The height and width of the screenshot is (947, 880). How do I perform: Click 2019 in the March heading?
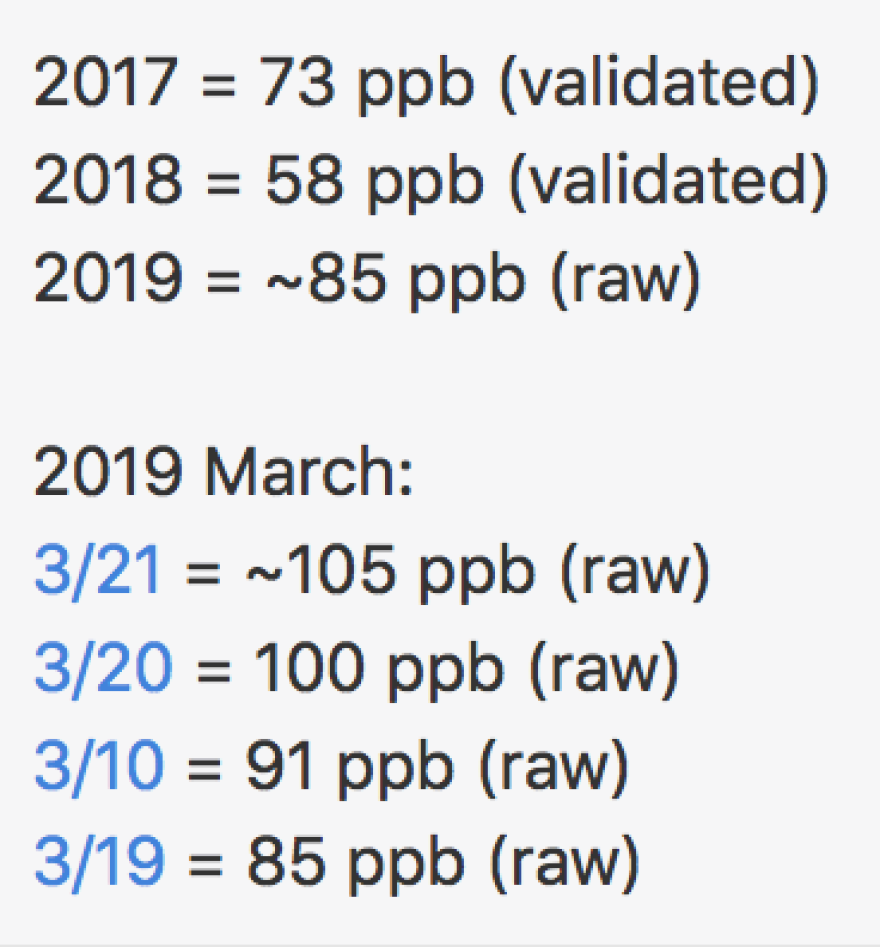[108, 470]
